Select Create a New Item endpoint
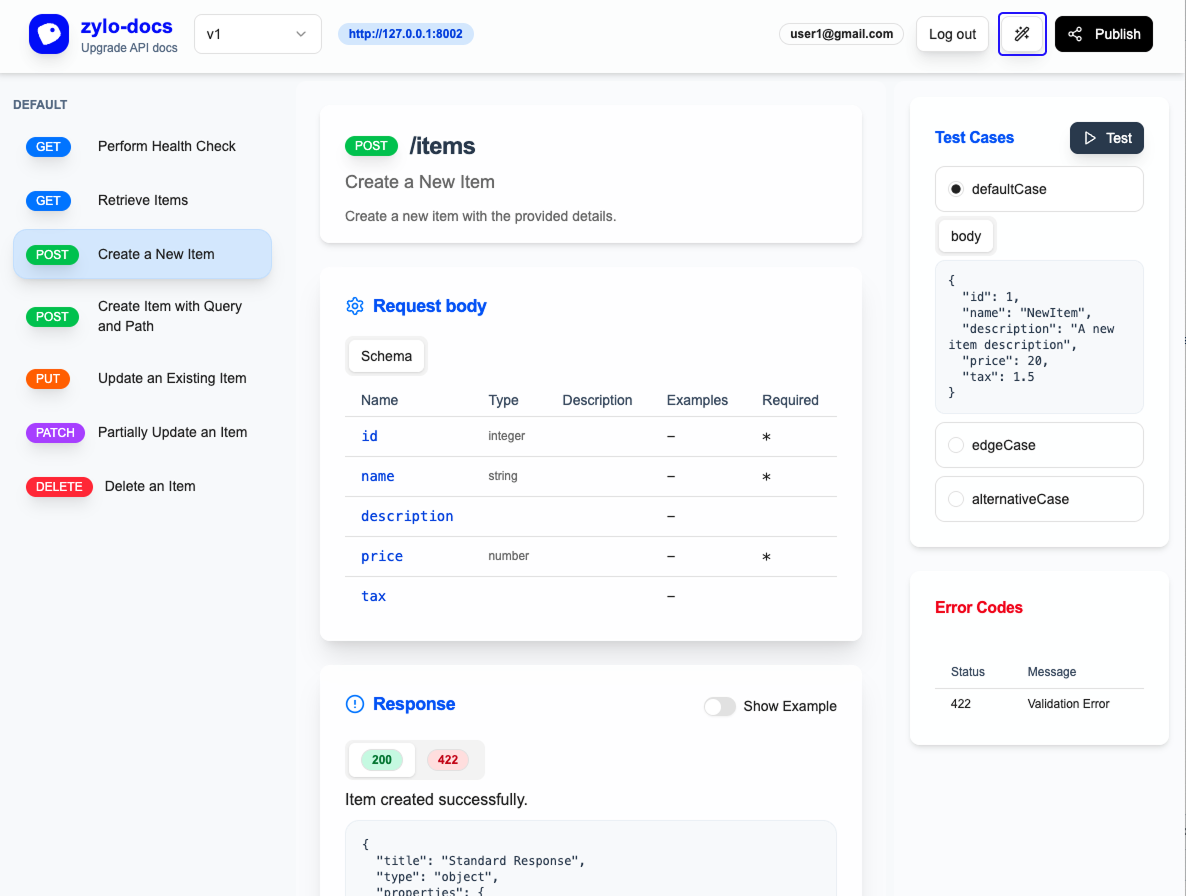This screenshot has height=896, width=1186. [142, 254]
